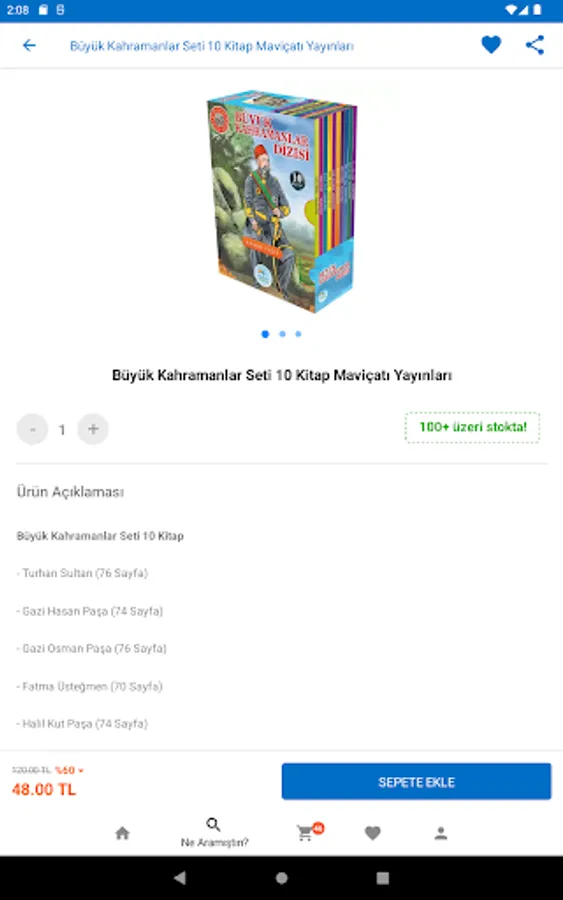Open the home tab icon
Screen dimensions: 563x900
[122, 833]
